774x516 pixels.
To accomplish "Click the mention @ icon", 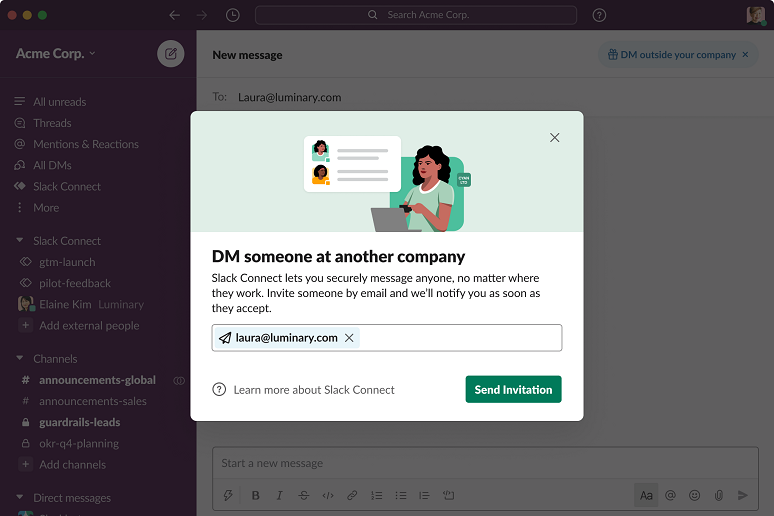I will tap(670, 495).
